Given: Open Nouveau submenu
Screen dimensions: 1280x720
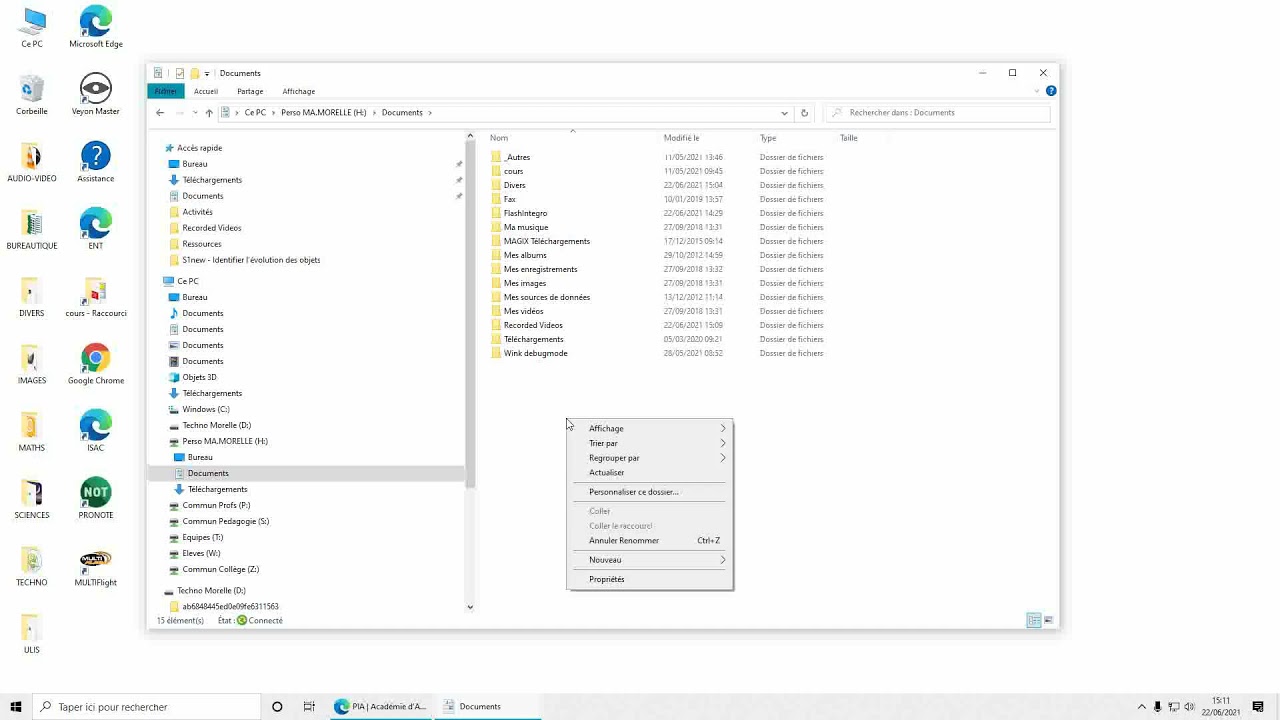Looking at the screenshot, I should (x=650, y=560).
